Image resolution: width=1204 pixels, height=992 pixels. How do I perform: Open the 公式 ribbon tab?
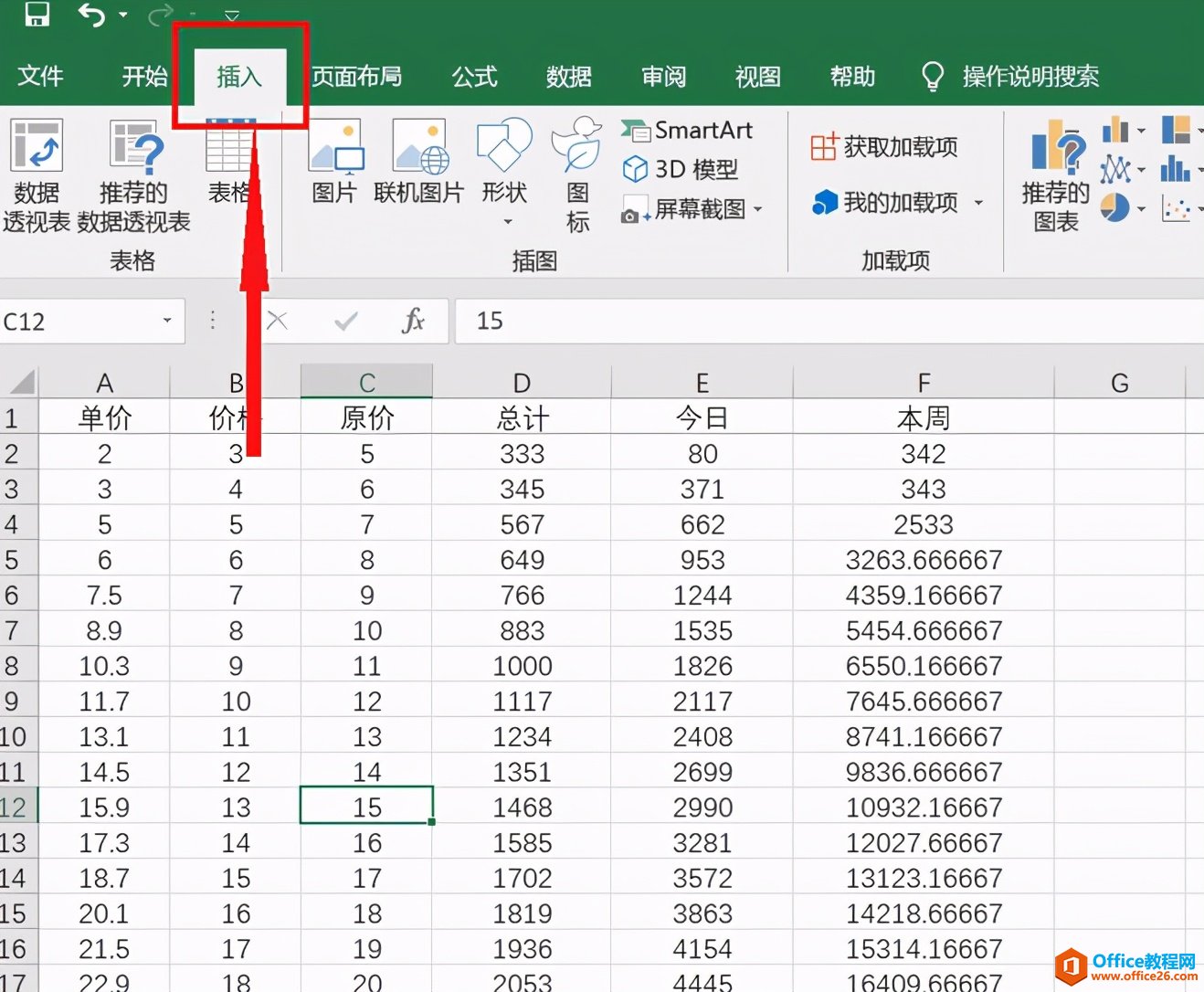pos(475,76)
